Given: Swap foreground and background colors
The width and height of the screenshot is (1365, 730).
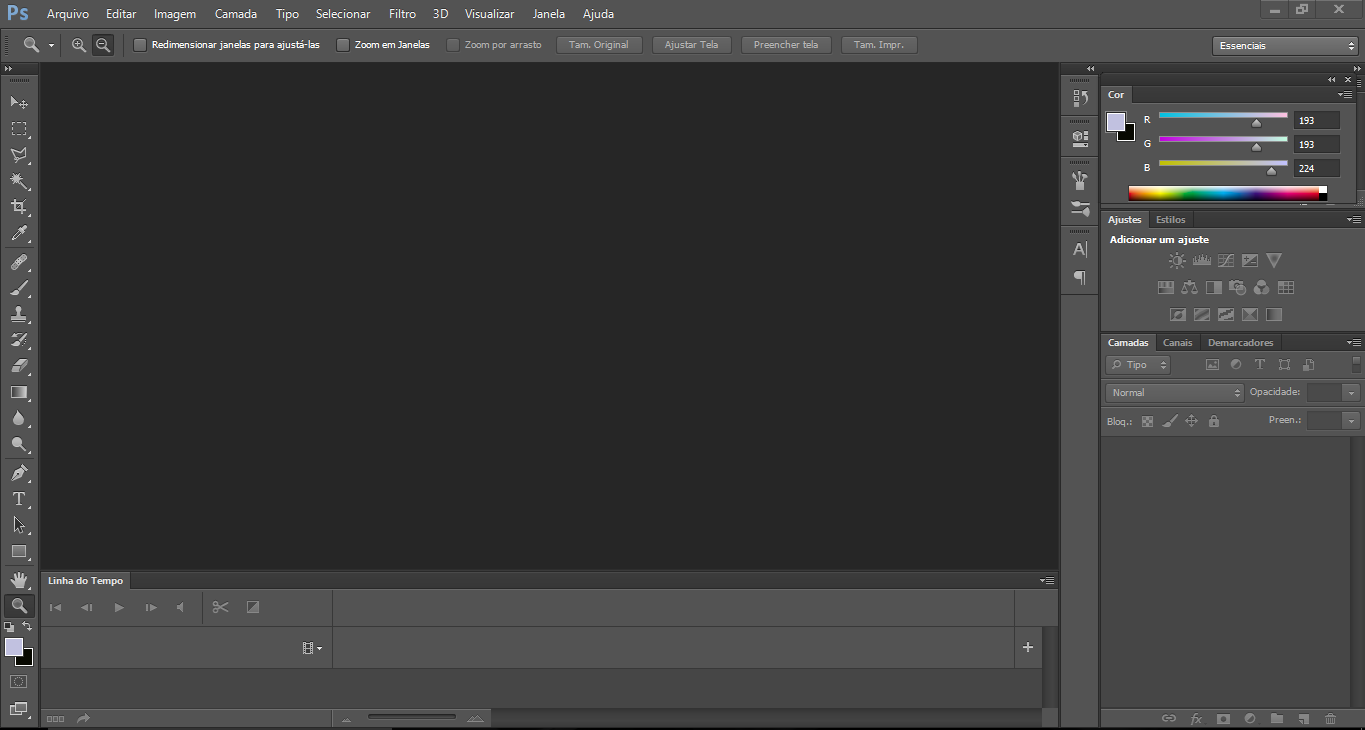Looking at the screenshot, I should (x=28, y=627).
